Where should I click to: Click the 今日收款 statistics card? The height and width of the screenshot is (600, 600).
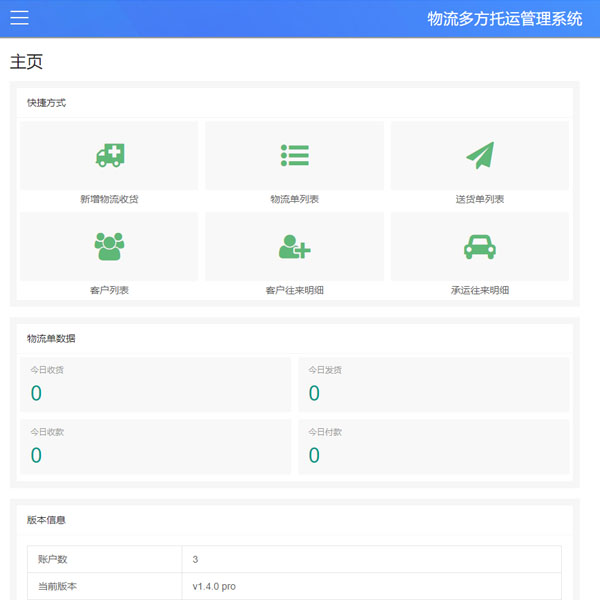tap(155, 446)
